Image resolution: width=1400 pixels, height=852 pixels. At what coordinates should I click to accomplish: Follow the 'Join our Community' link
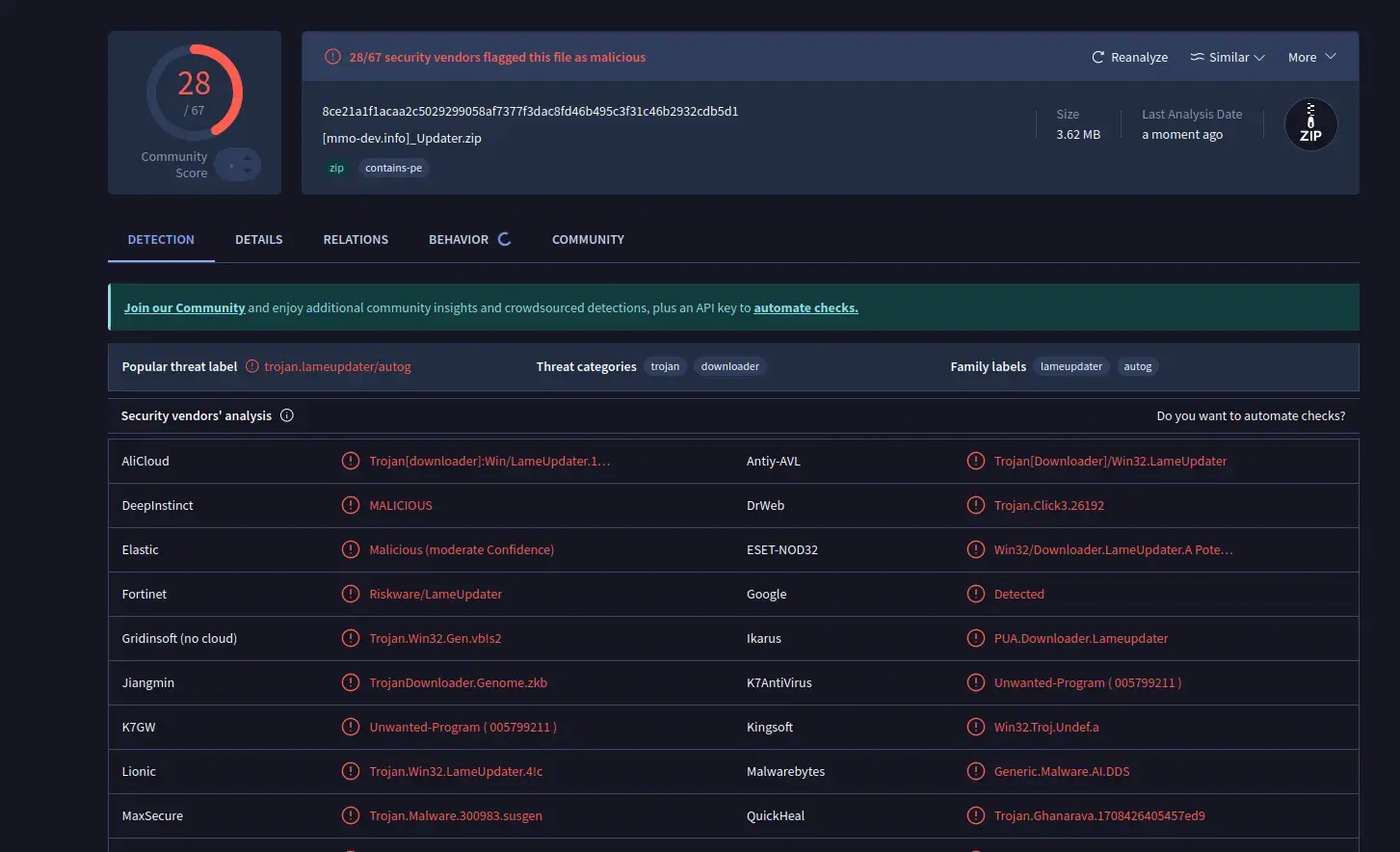[184, 307]
